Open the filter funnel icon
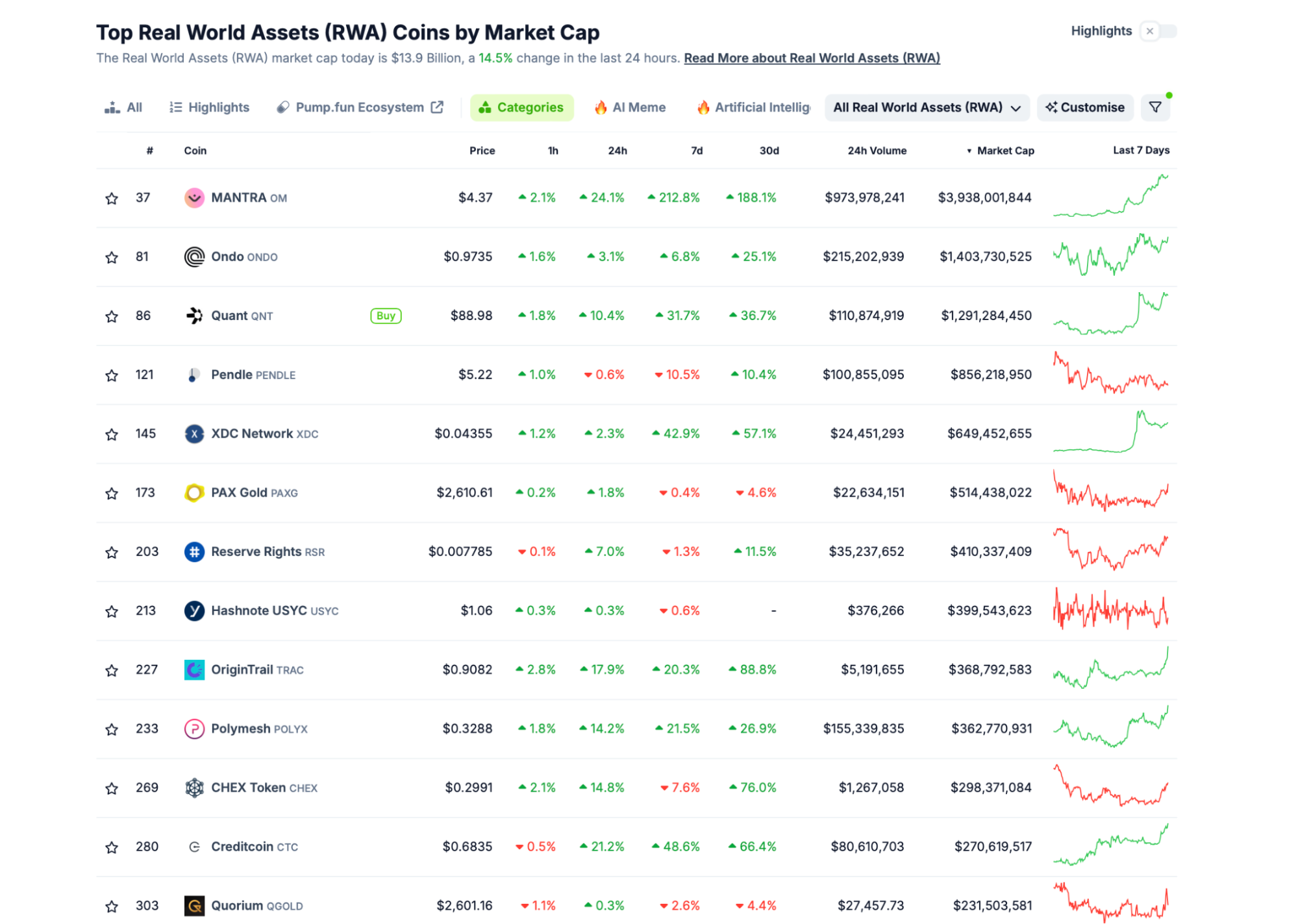The height and width of the screenshot is (924, 1298). click(x=1155, y=107)
